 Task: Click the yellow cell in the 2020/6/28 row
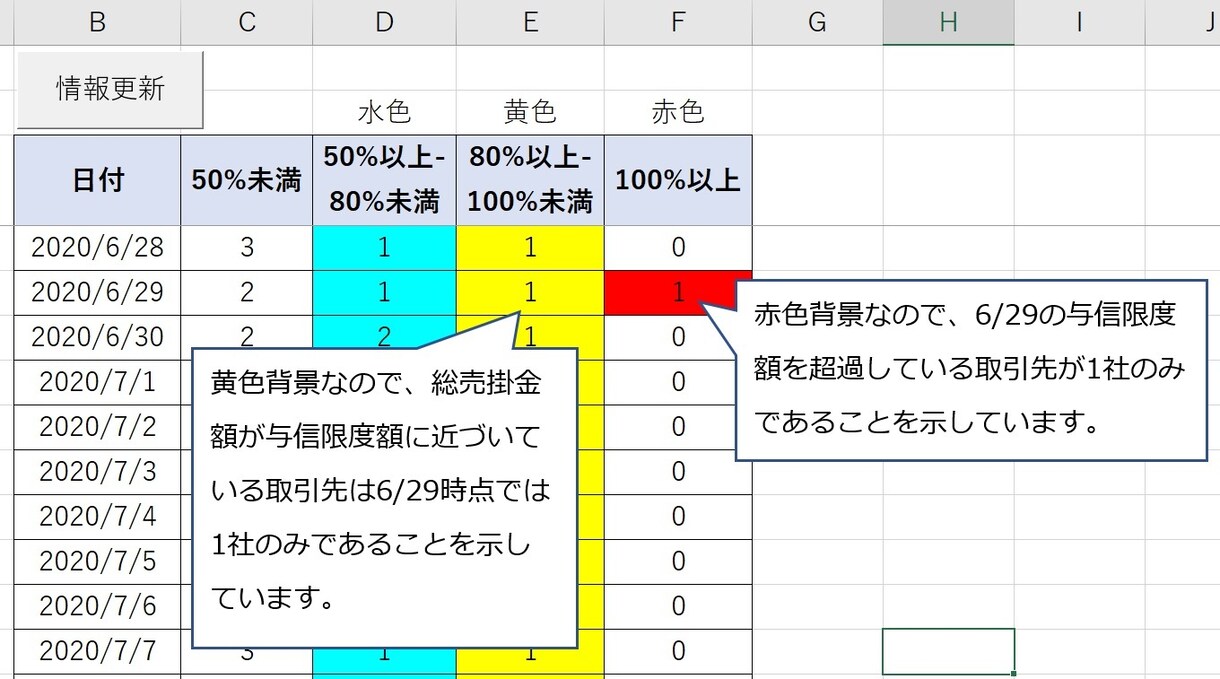click(530, 248)
